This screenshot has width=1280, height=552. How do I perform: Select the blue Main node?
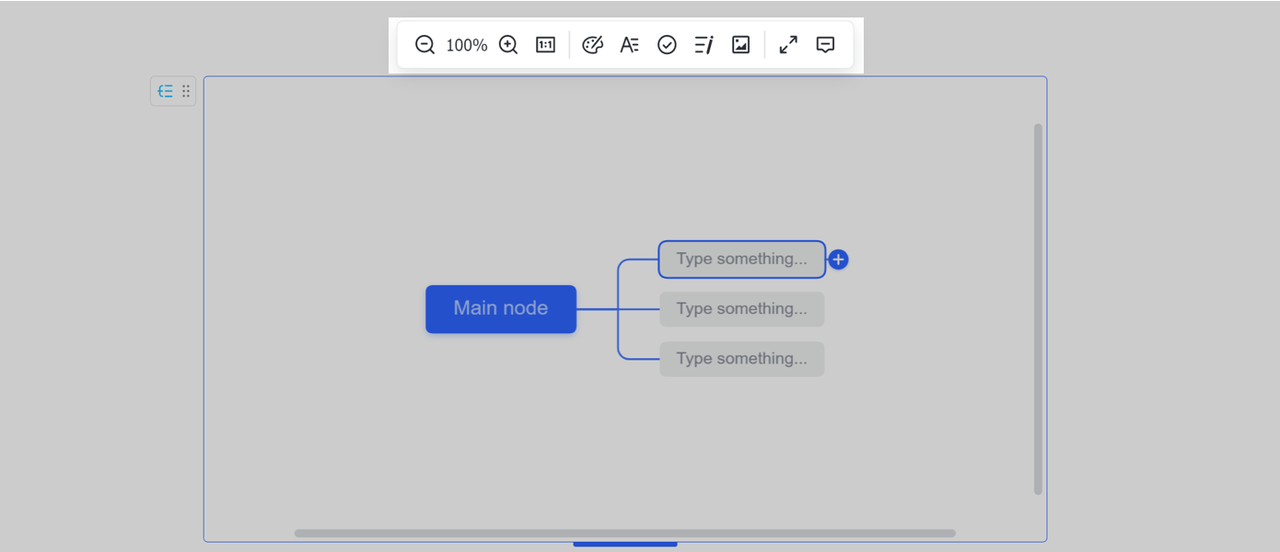coord(500,309)
